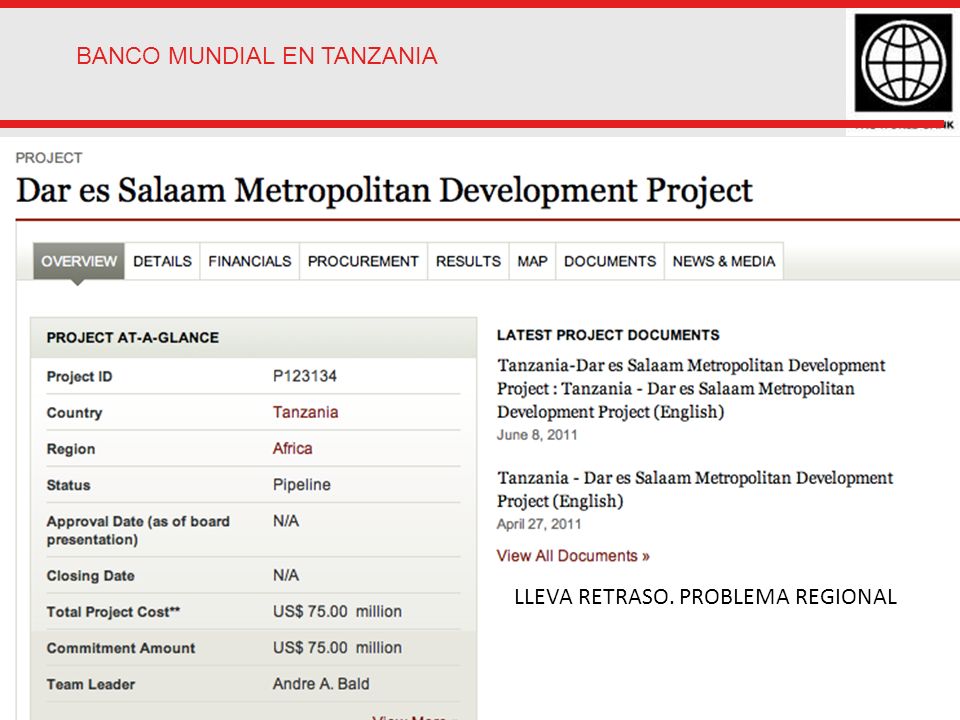Click the Pipeline status value
The height and width of the screenshot is (720, 960).
pos(302,484)
